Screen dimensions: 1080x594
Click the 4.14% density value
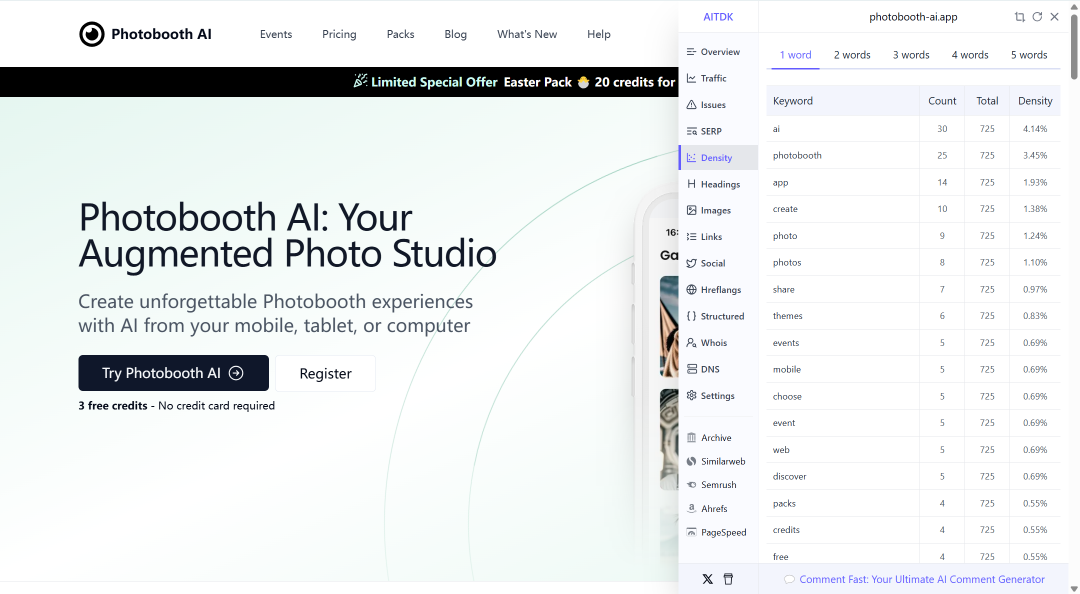(x=1035, y=129)
